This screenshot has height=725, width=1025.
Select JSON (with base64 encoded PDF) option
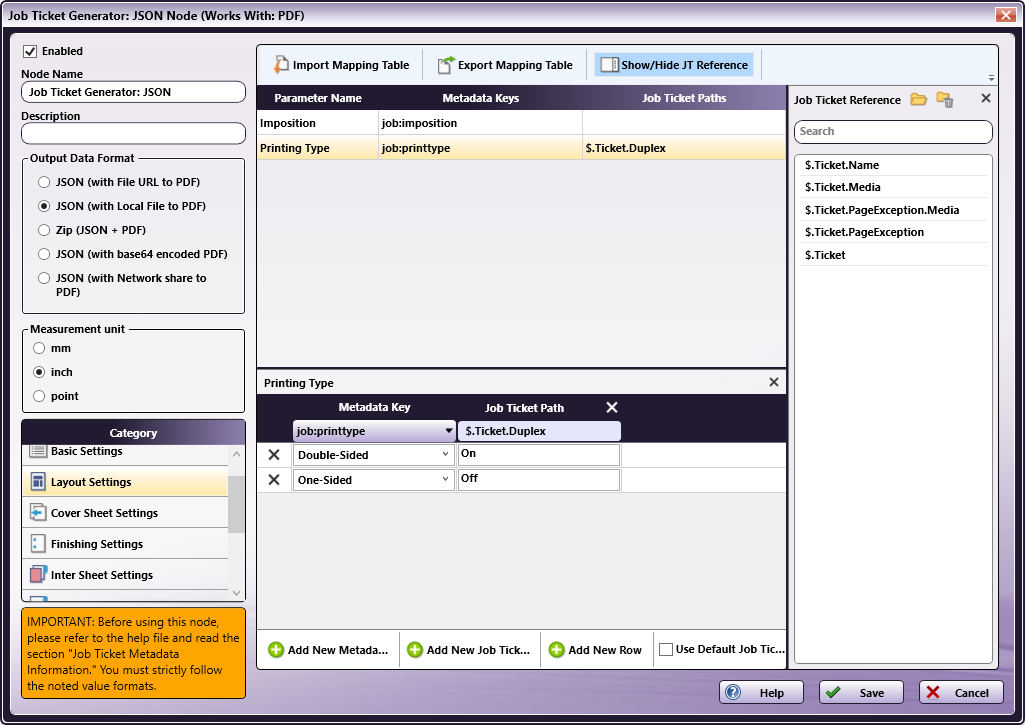(x=44, y=254)
